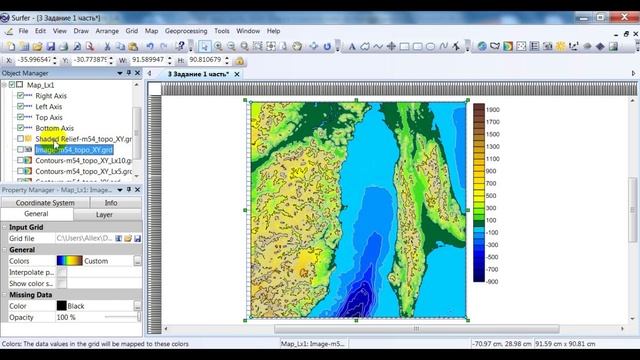Click the New document icon
Image resolution: width=640 pixels, height=360 pixels.
(11, 46)
